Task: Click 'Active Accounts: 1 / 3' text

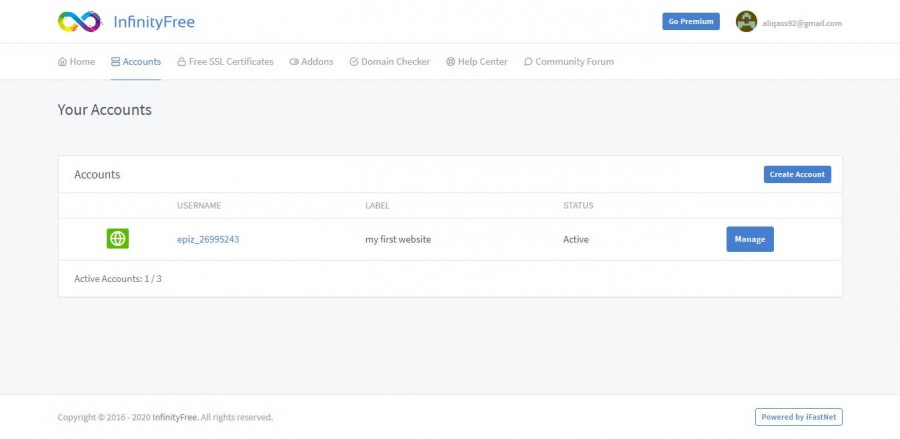Action: pyautogui.click(x=118, y=279)
